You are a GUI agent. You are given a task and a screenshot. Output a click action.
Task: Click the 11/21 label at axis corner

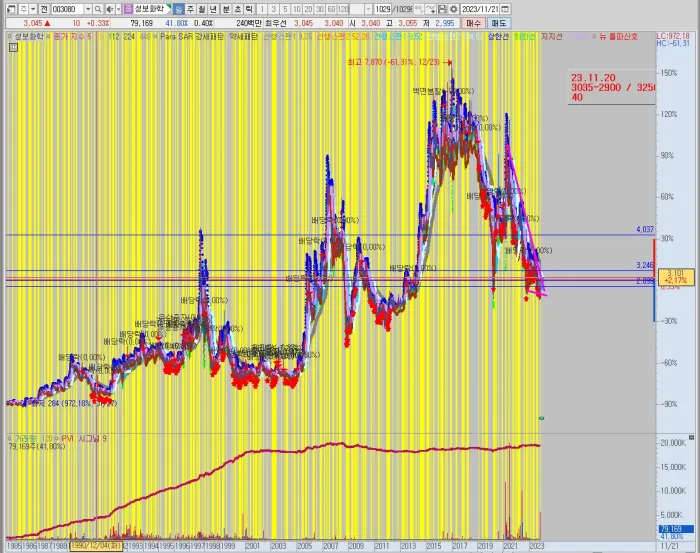click(669, 546)
